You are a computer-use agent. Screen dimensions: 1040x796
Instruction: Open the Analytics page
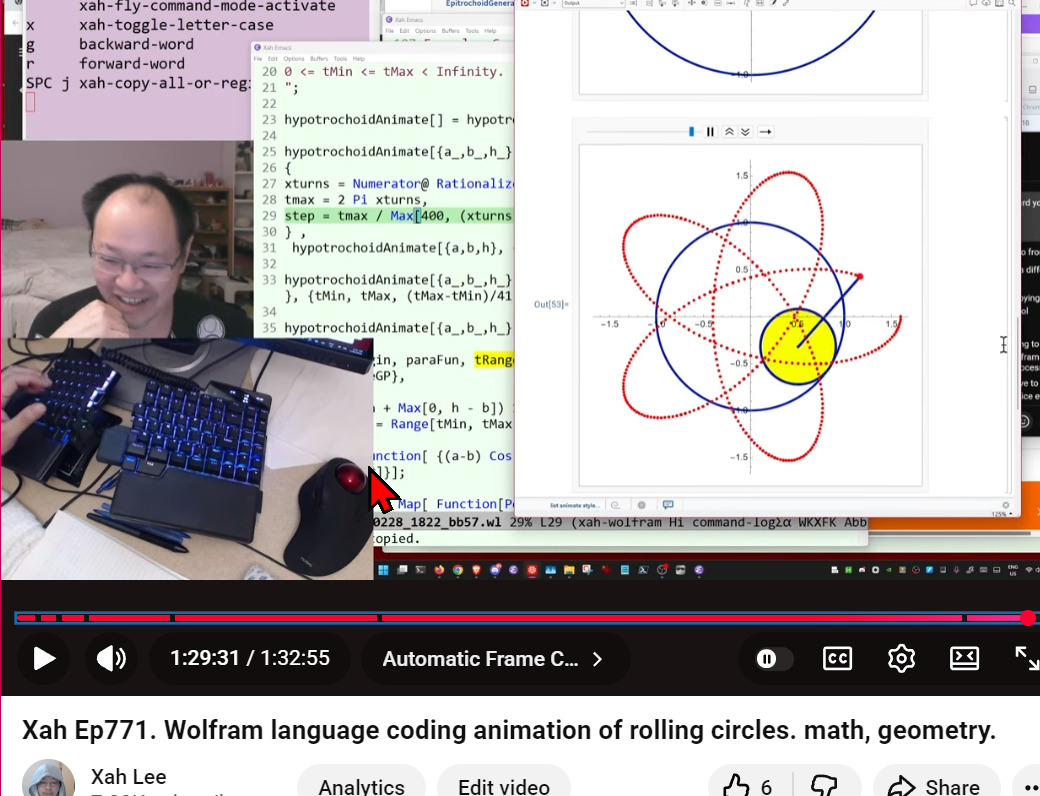(361, 786)
